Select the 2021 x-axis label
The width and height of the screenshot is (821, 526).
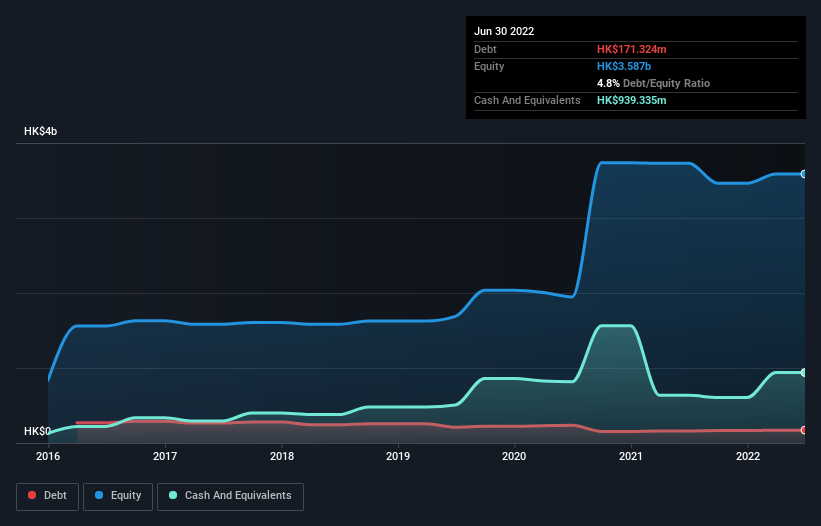631,456
